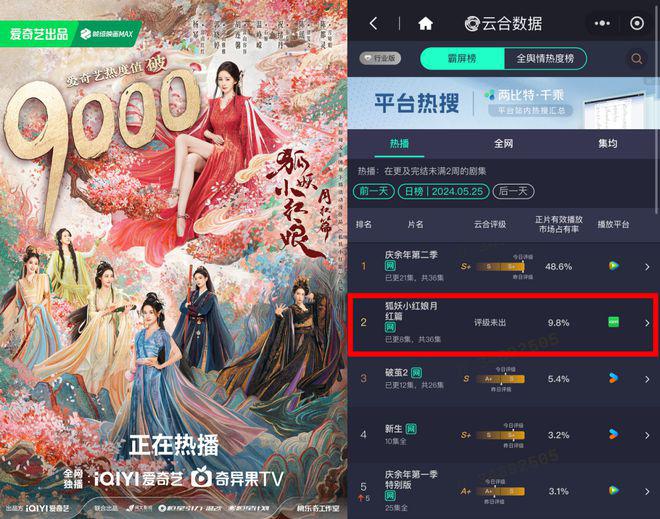
Task: Open the 集均 tab
Action: 607,144
